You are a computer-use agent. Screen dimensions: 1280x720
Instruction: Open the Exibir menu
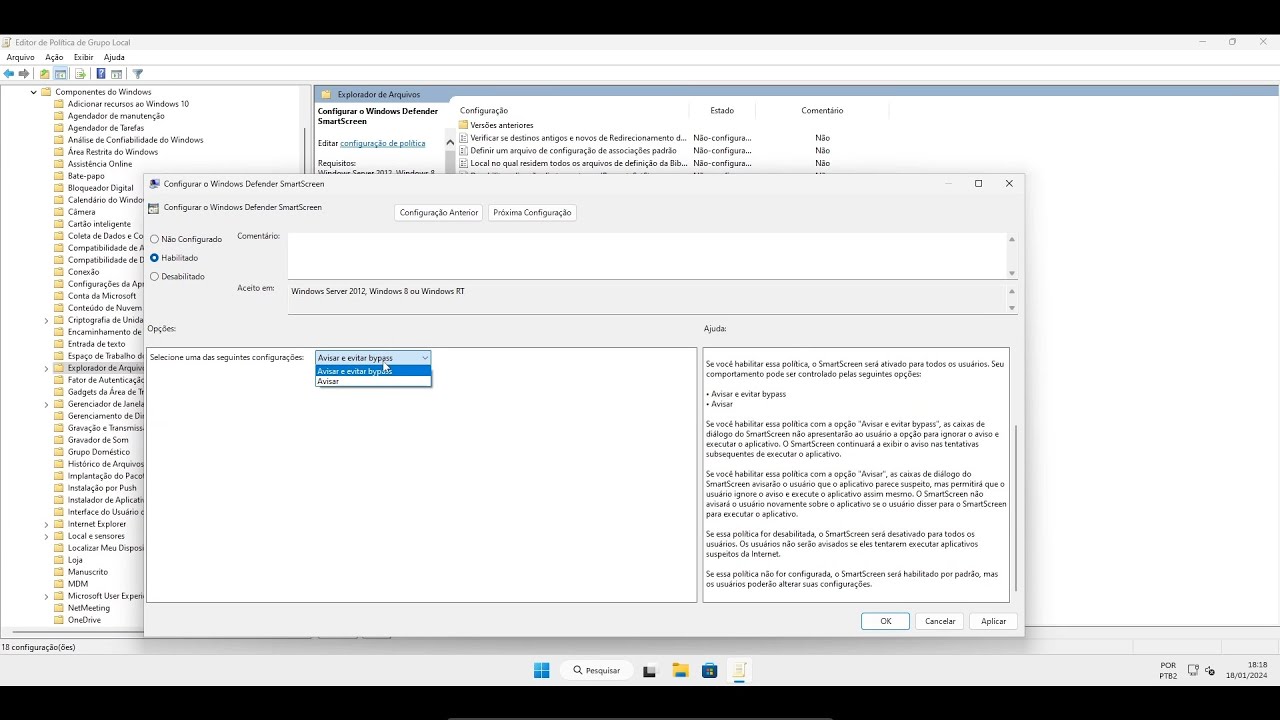(83, 57)
